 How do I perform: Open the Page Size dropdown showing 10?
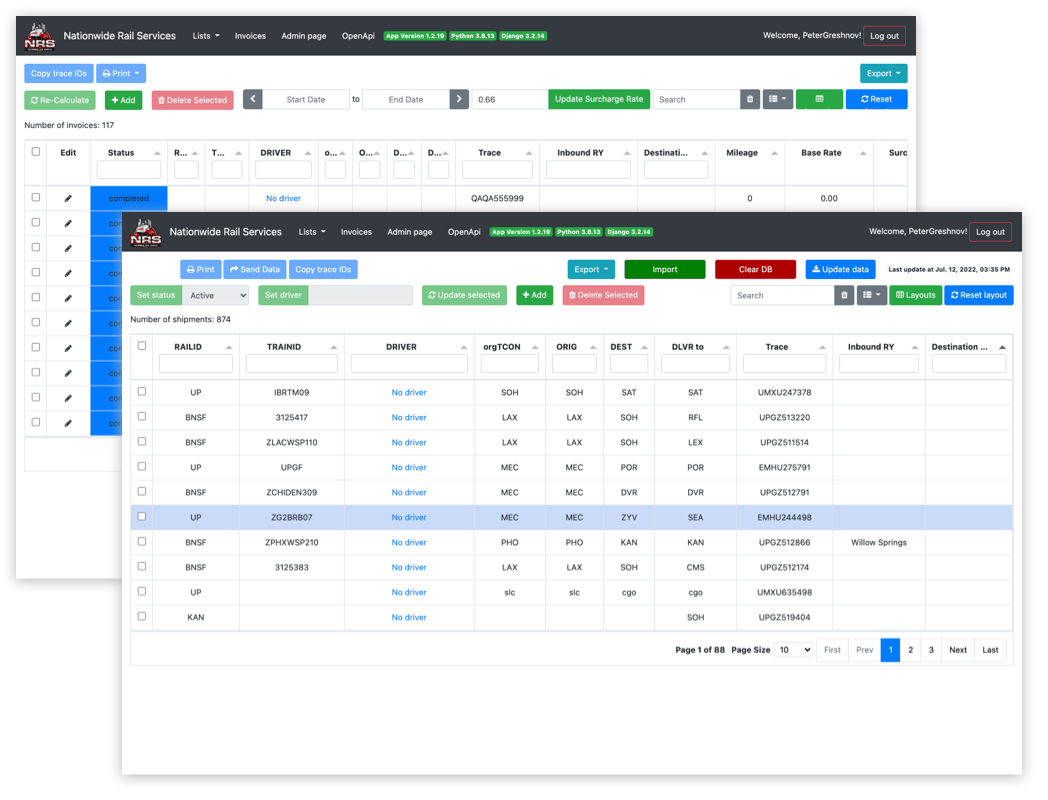(793, 650)
